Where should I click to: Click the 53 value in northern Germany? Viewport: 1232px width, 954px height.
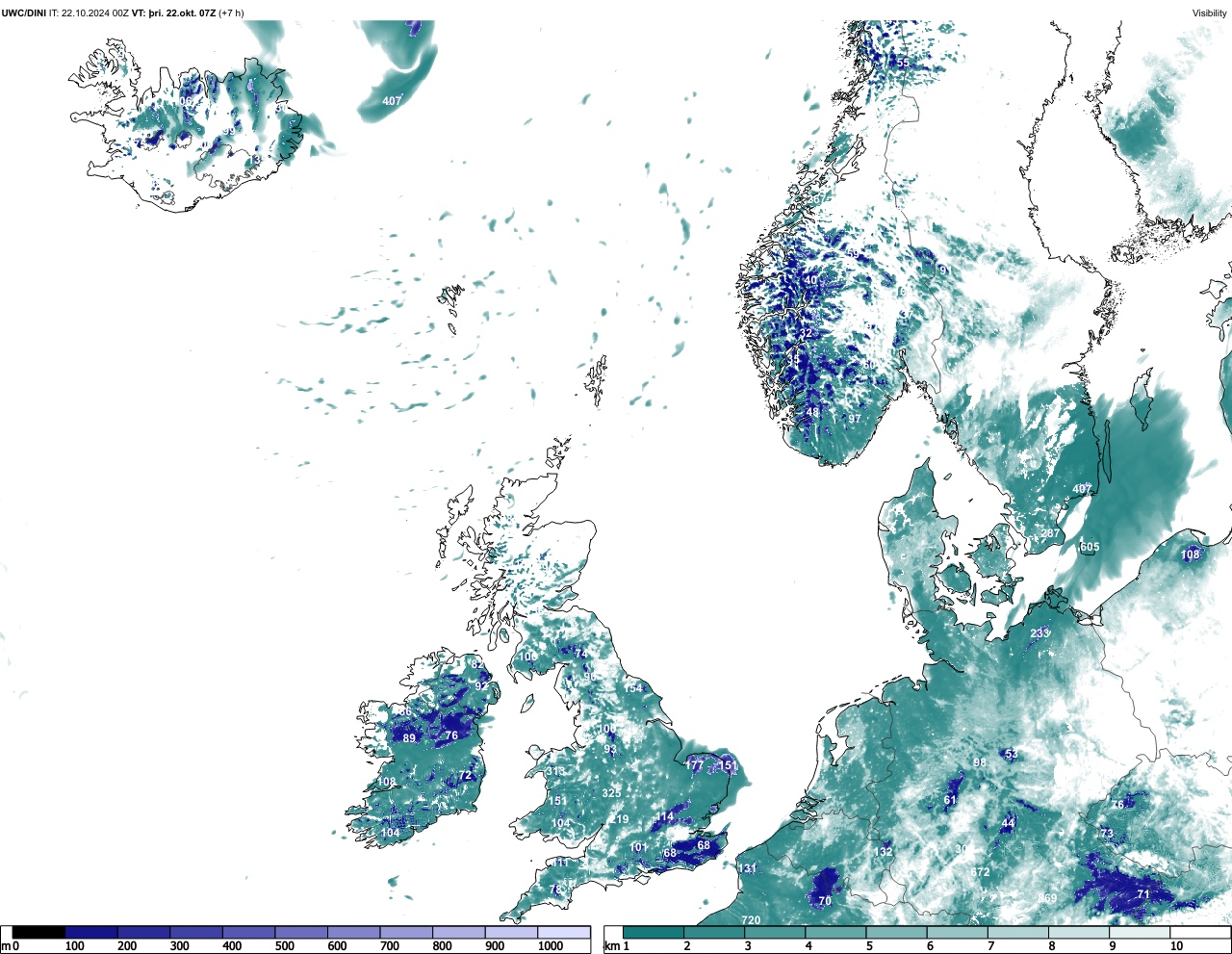tap(1011, 754)
